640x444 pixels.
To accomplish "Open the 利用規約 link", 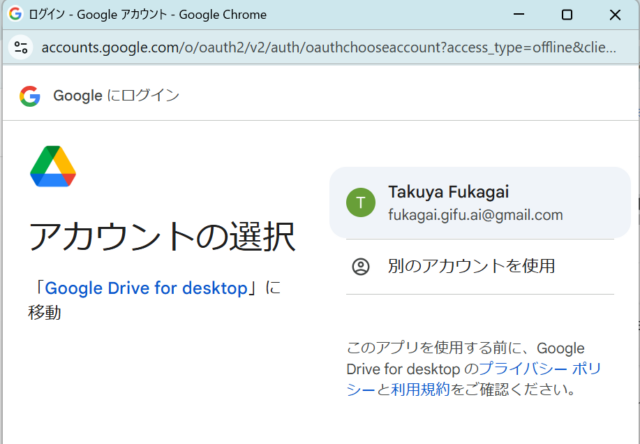I will coord(420,389).
